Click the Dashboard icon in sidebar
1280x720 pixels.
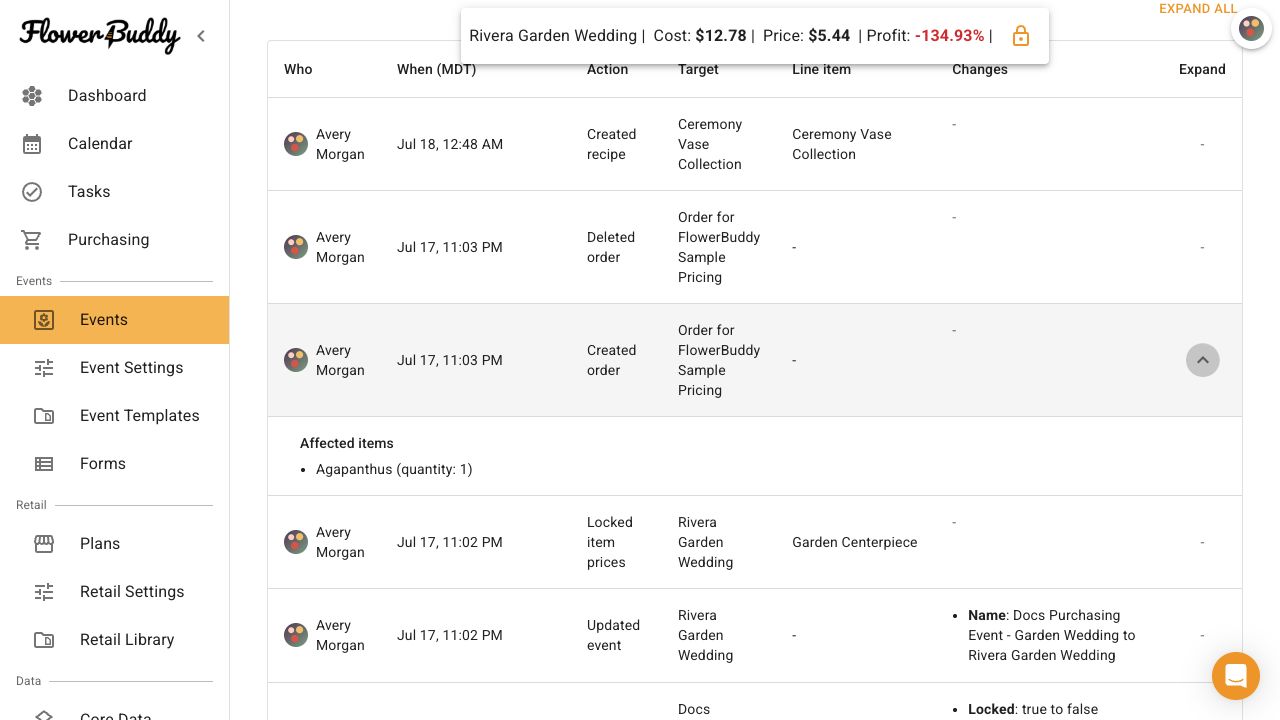pos(32,96)
